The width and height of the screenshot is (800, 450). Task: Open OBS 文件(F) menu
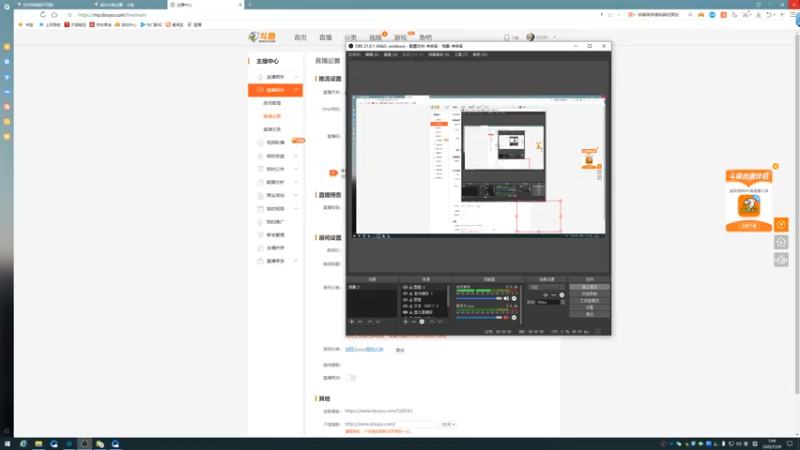(354, 55)
